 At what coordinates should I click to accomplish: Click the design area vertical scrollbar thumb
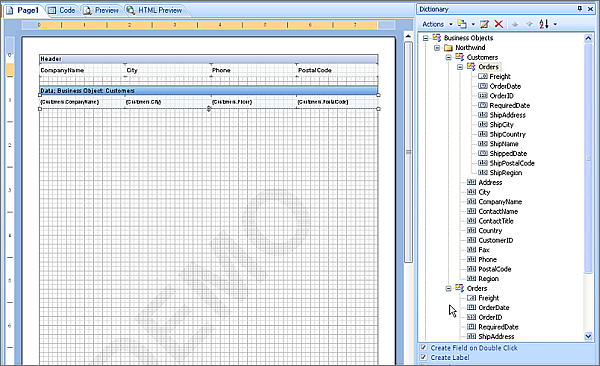[408, 152]
